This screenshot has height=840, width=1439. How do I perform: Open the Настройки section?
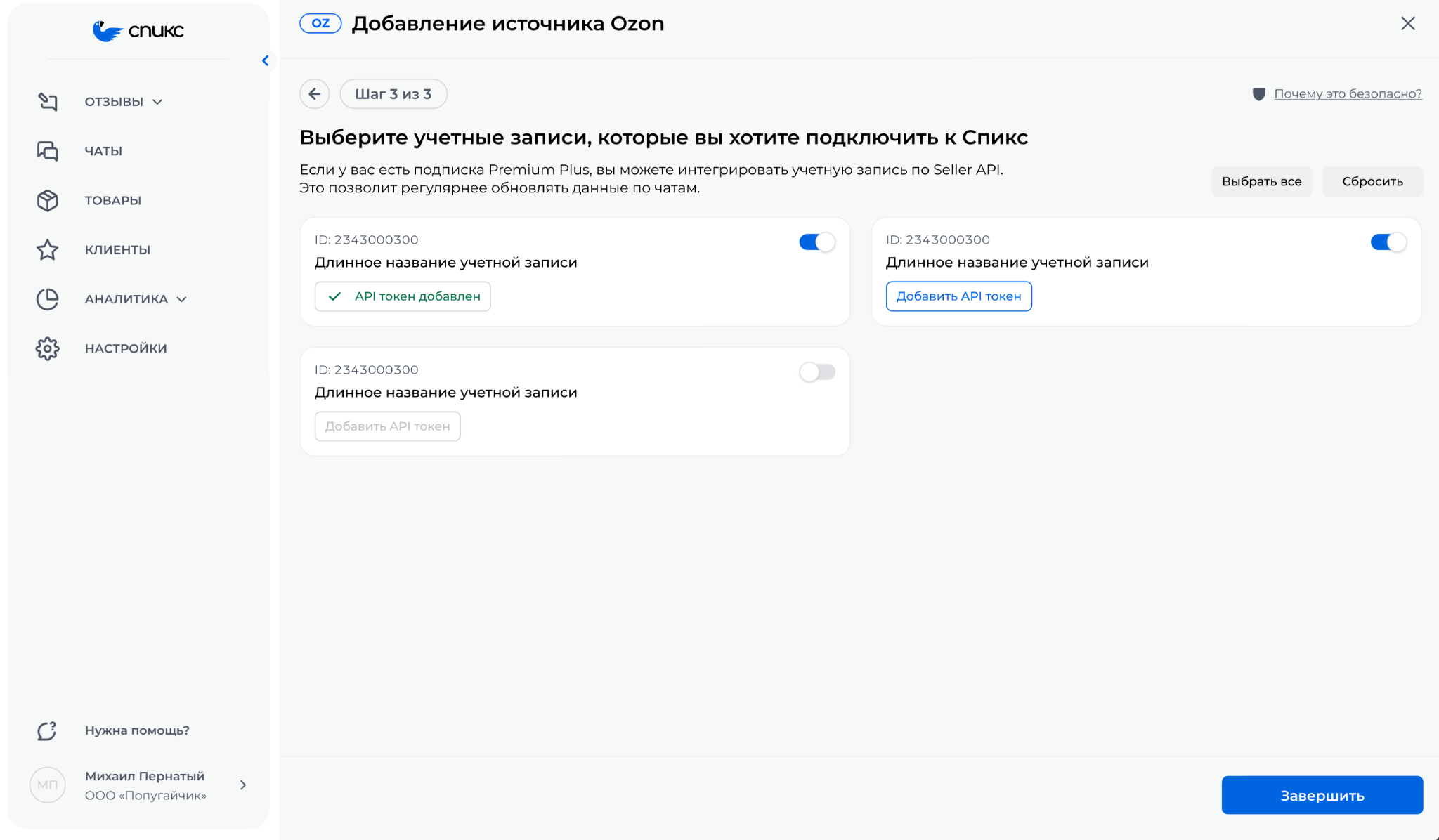click(x=126, y=348)
